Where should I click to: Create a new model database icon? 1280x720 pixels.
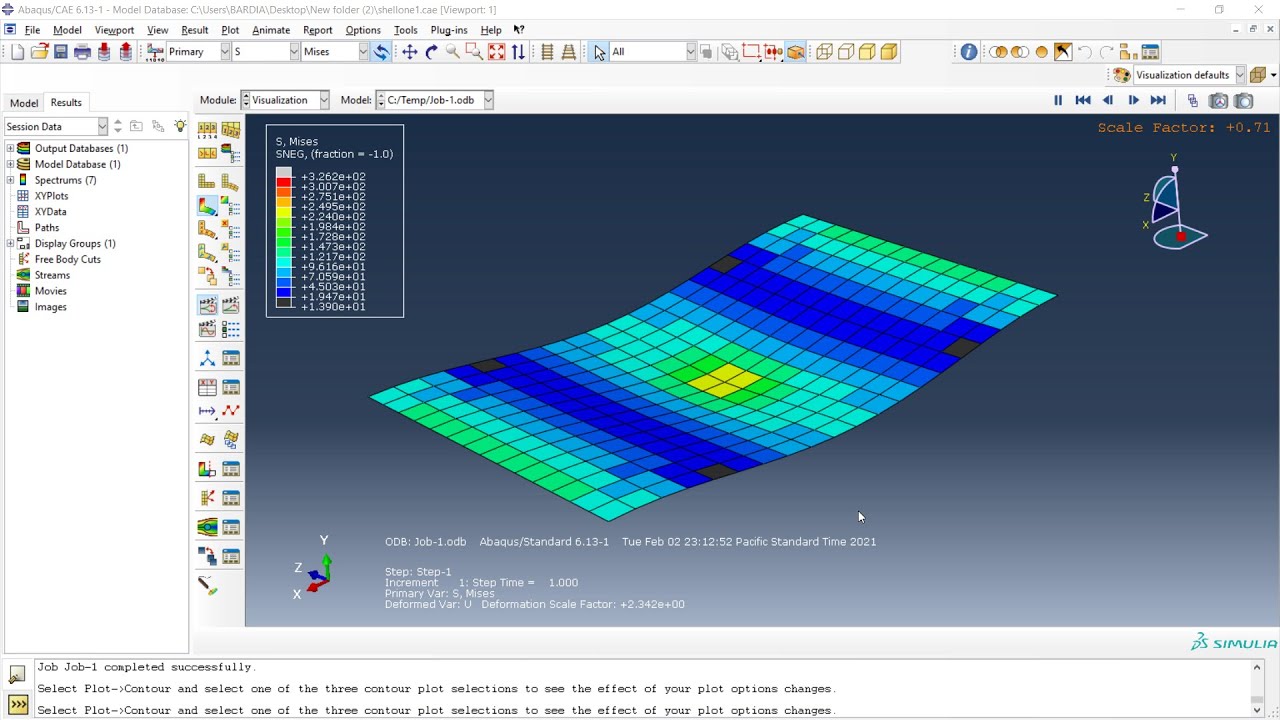[17, 52]
